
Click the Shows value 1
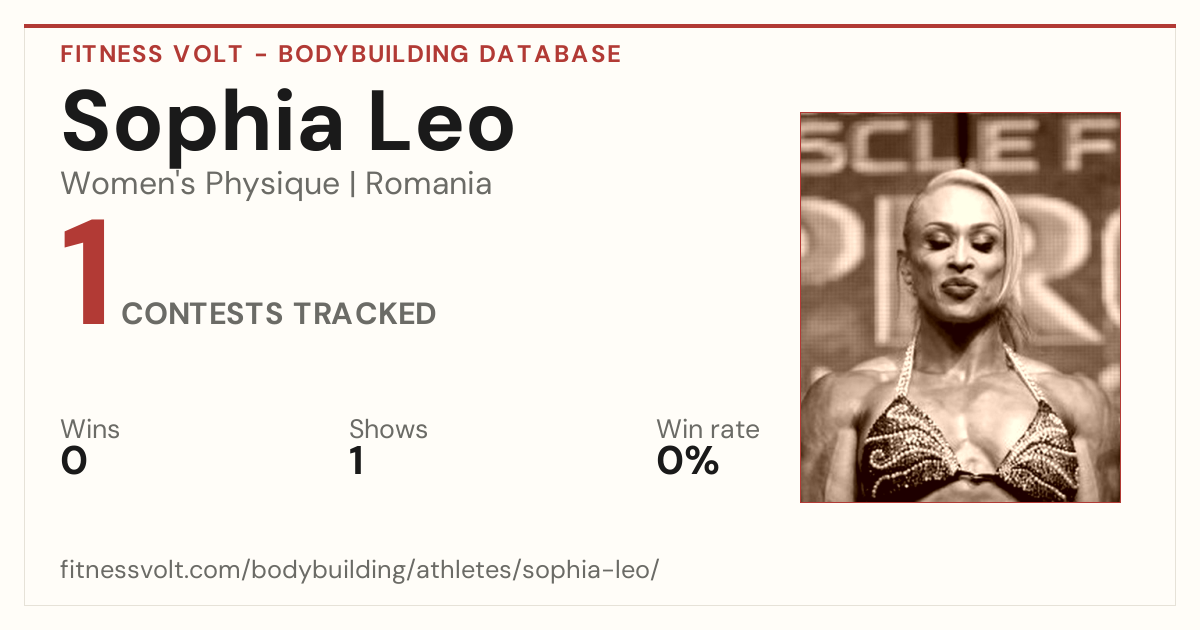(356, 461)
